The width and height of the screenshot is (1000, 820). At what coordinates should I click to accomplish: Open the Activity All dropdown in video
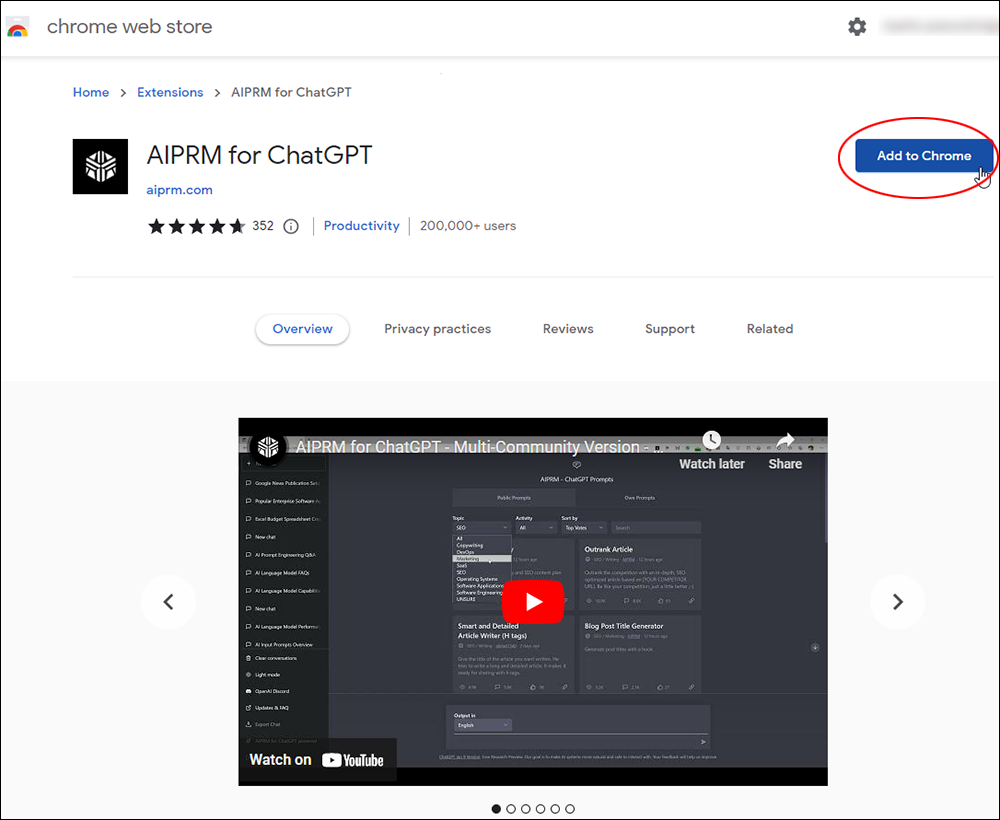[536, 528]
